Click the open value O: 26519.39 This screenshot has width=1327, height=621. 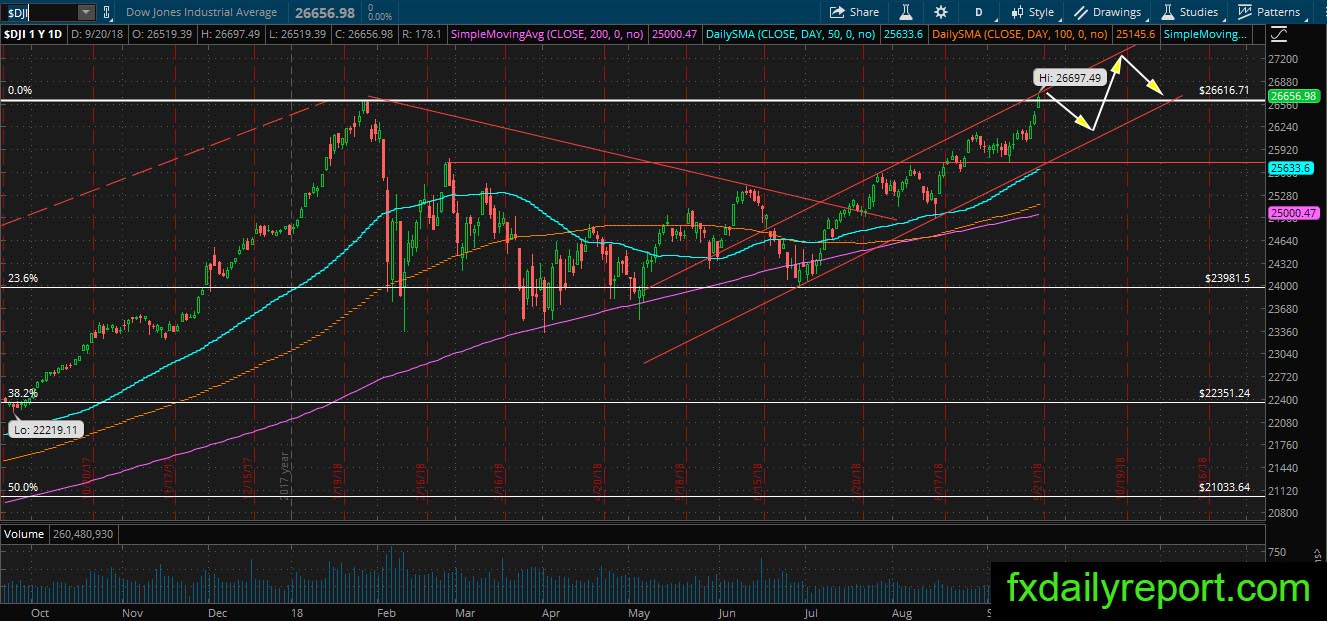[x=160, y=34]
